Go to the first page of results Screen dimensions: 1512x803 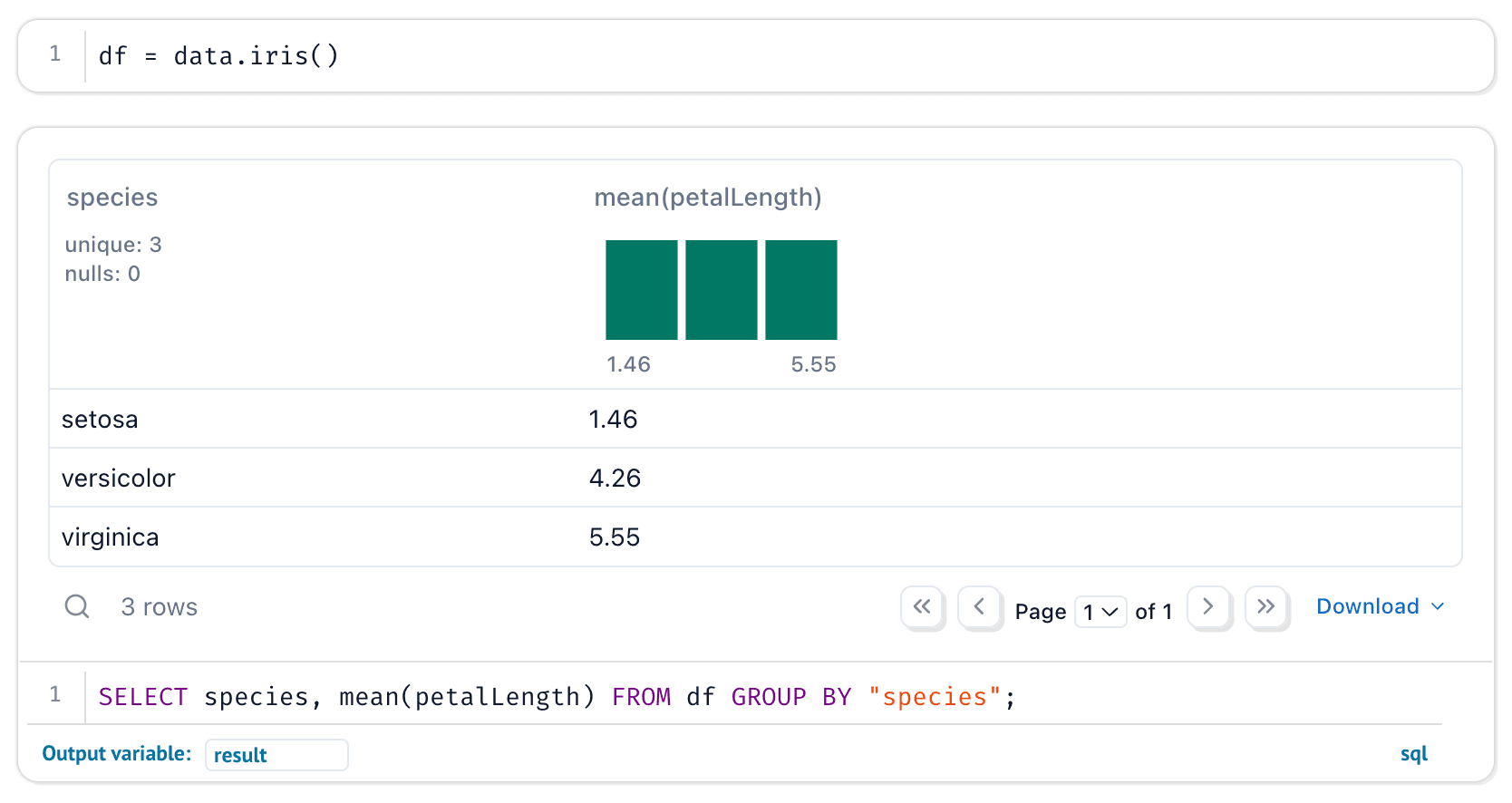922,607
